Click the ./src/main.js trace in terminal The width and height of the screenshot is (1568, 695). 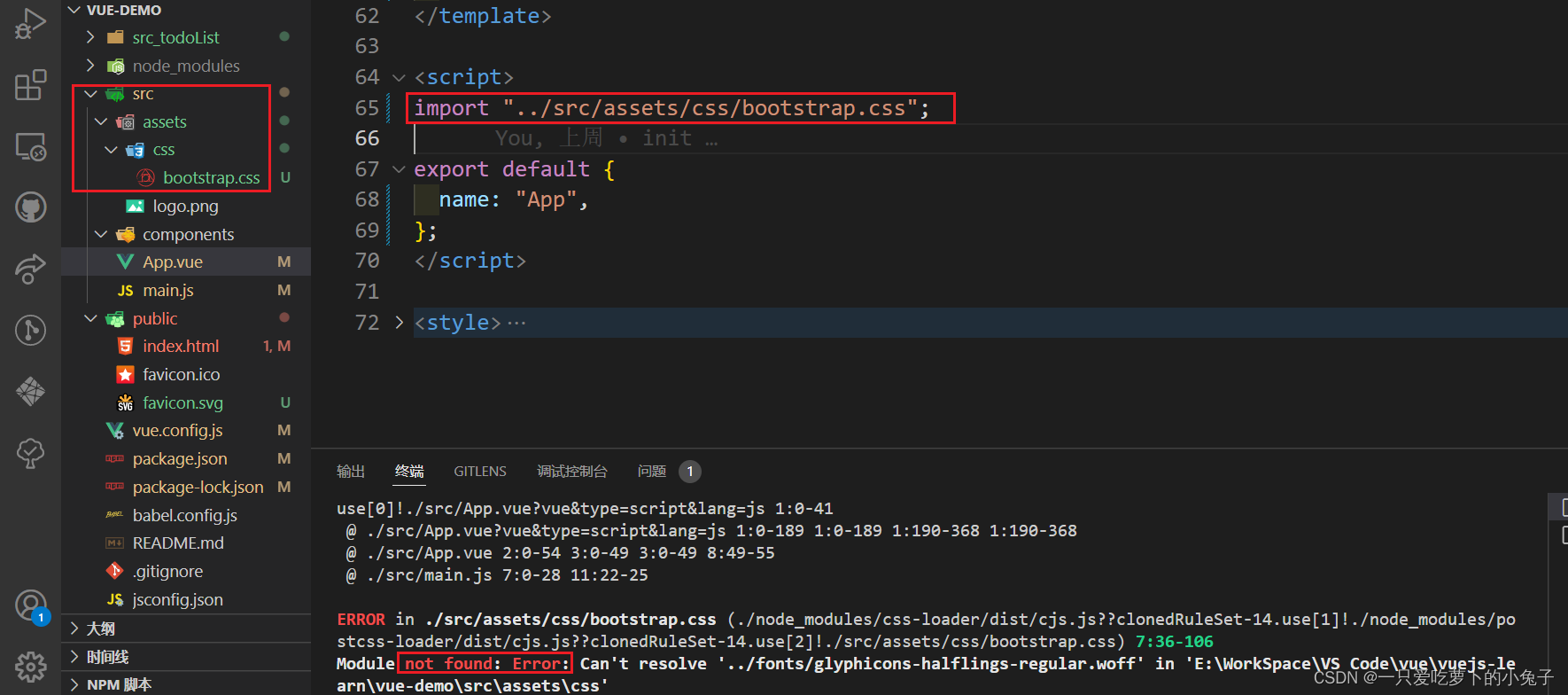[497, 575]
